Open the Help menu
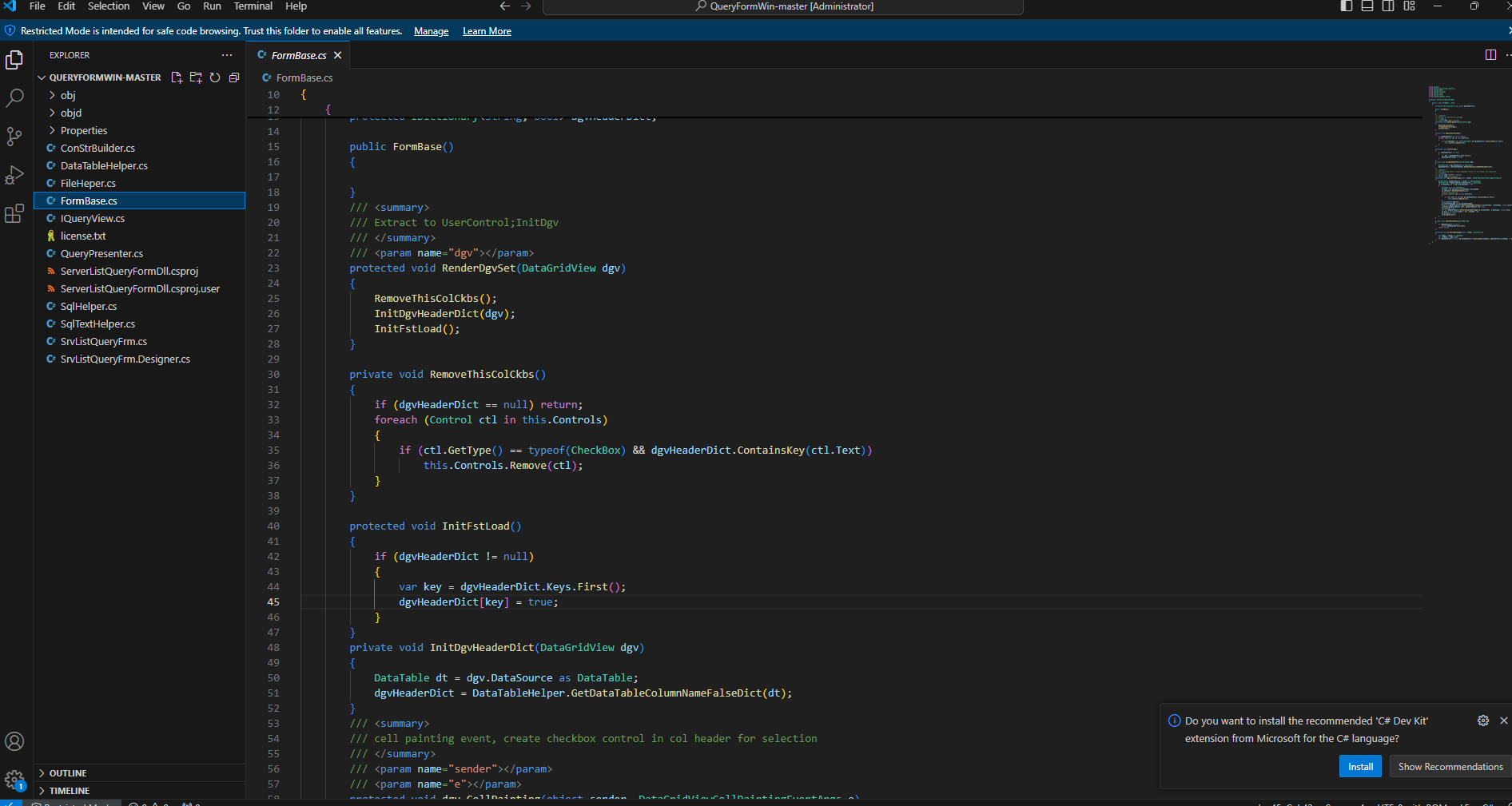 [296, 6]
